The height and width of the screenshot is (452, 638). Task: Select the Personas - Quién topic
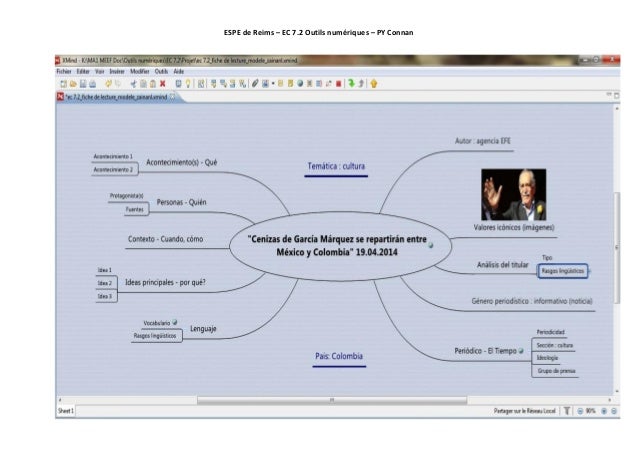point(181,203)
